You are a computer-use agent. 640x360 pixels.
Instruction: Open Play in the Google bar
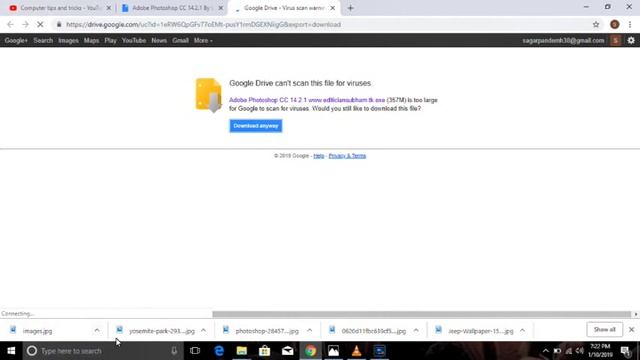point(110,40)
